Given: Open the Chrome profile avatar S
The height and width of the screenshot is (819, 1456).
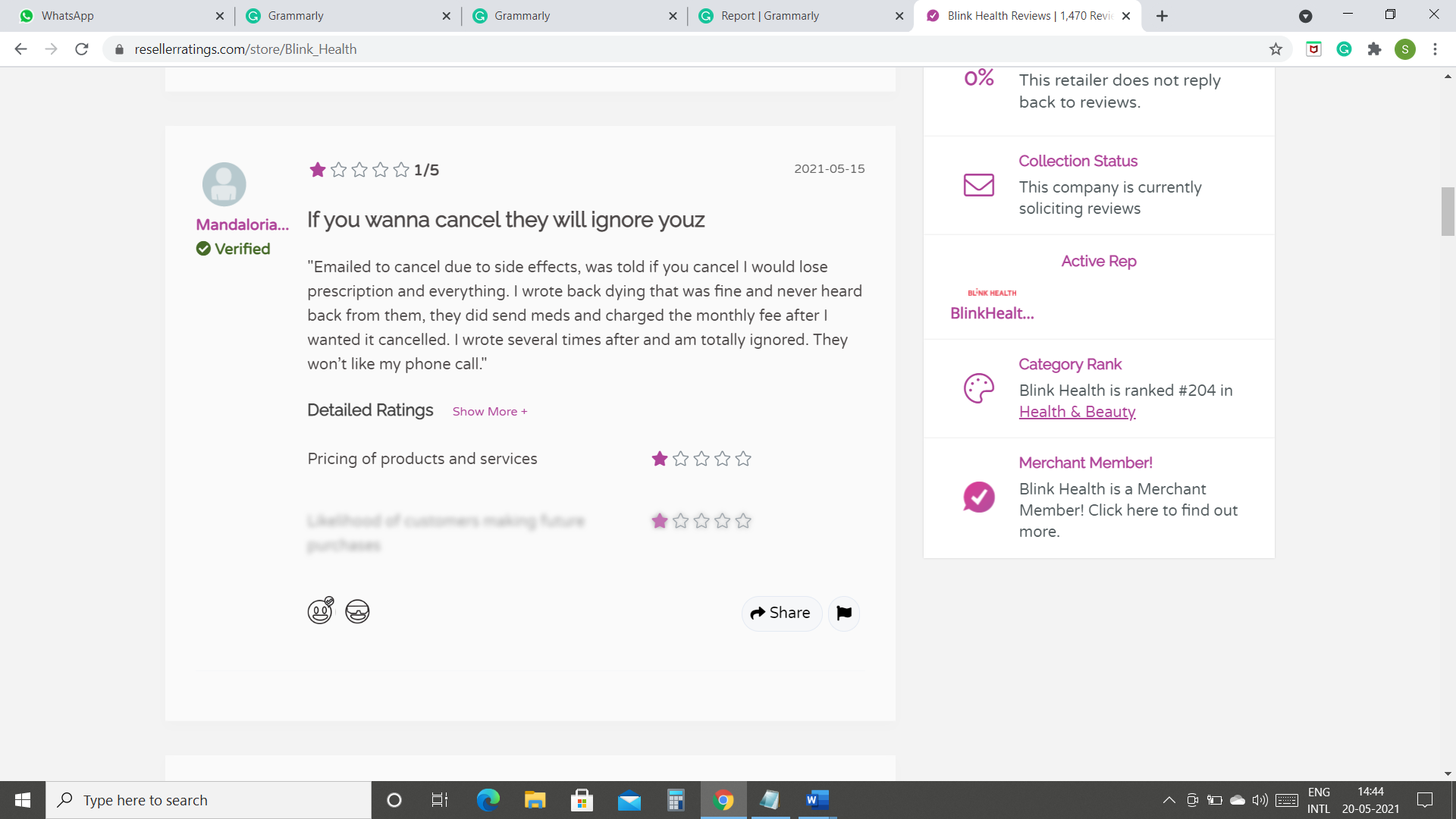Looking at the screenshot, I should pyautogui.click(x=1404, y=49).
